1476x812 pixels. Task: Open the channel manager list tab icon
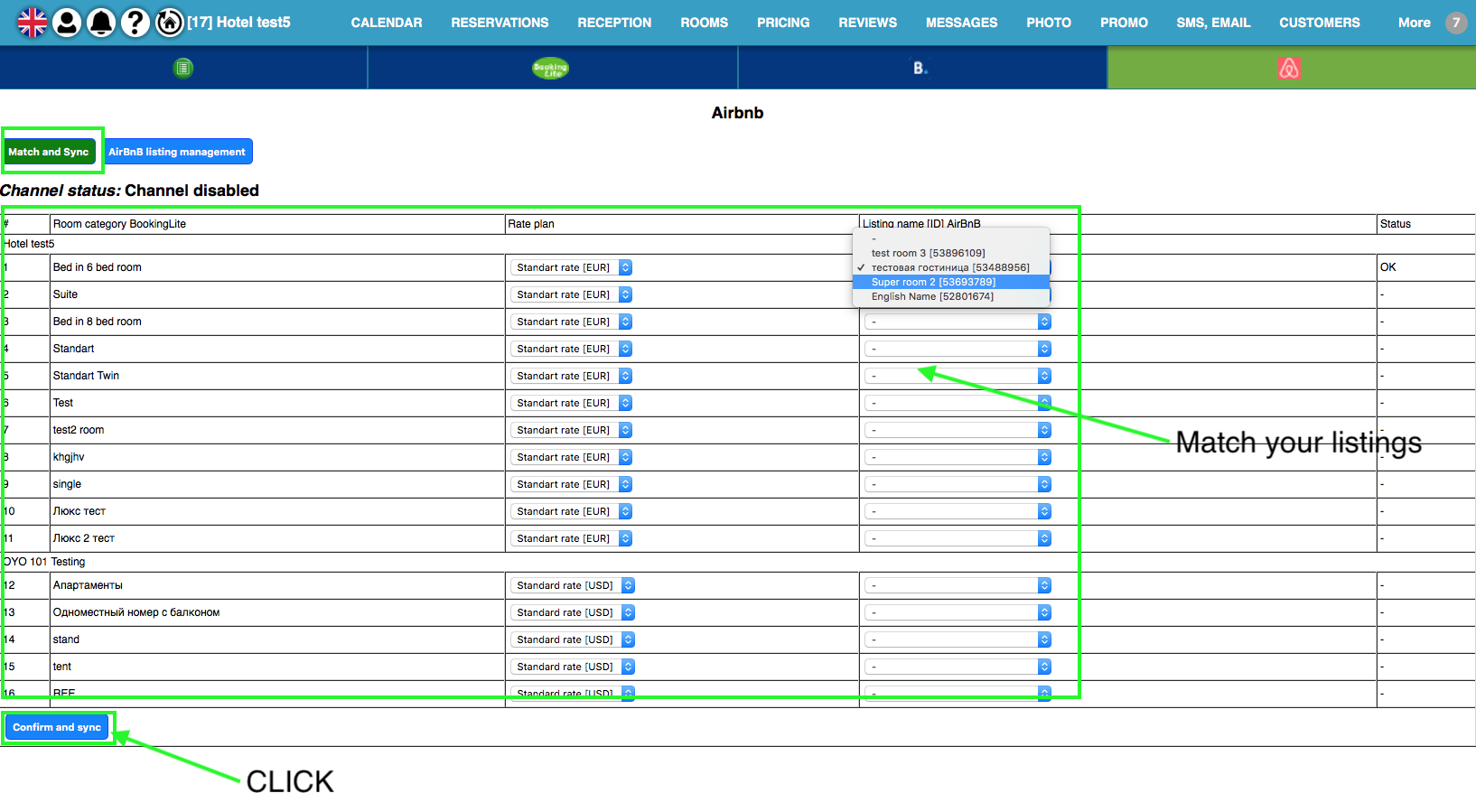click(183, 68)
